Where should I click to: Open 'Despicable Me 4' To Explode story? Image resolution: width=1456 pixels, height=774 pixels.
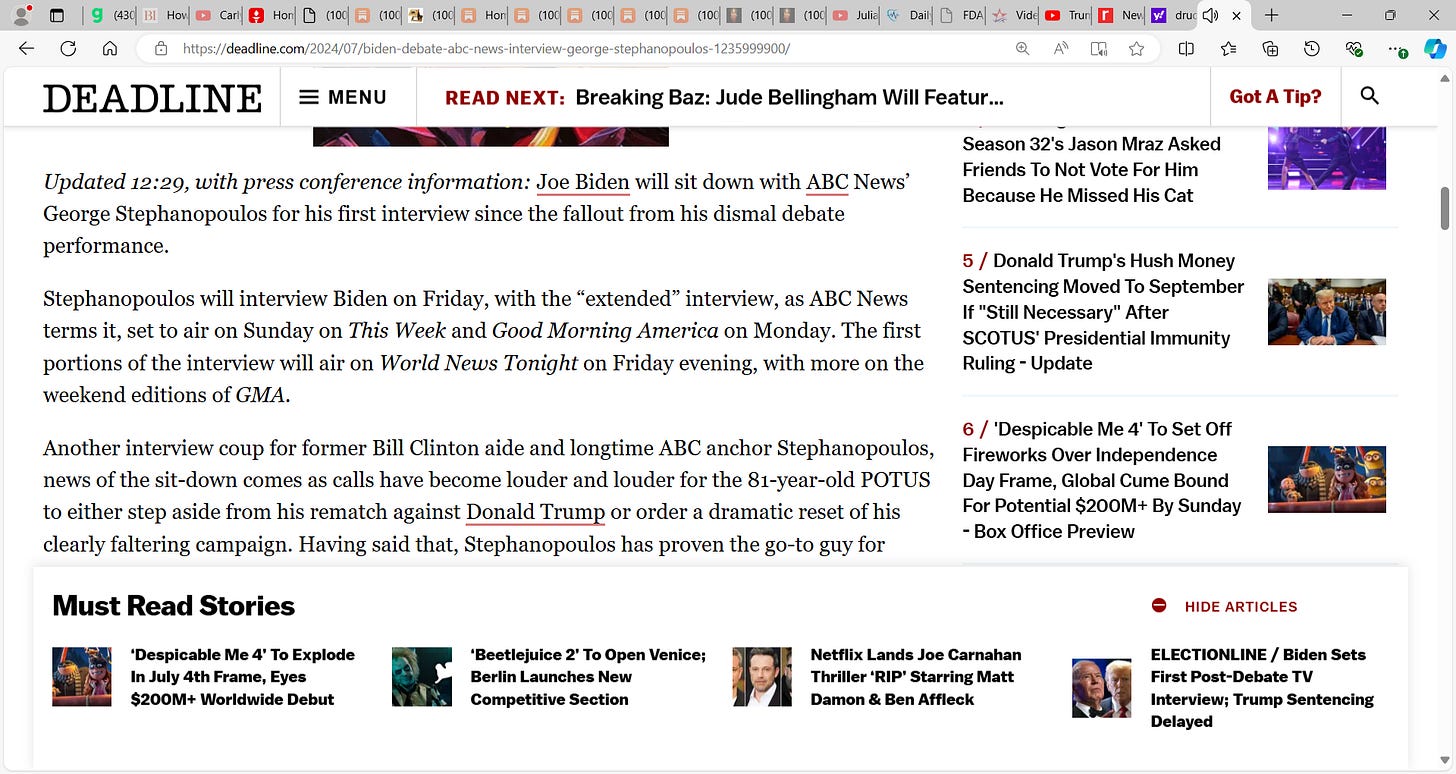[x=243, y=677]
